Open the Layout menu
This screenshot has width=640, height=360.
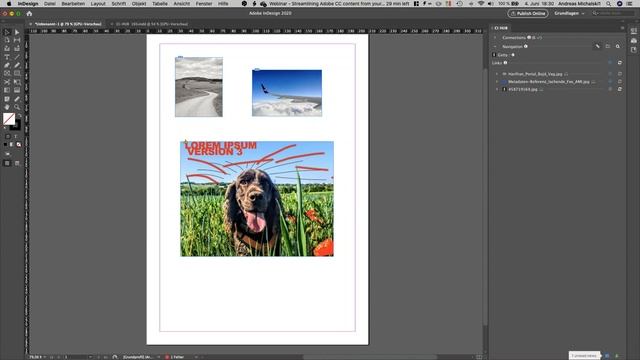[x=98, y=4]
